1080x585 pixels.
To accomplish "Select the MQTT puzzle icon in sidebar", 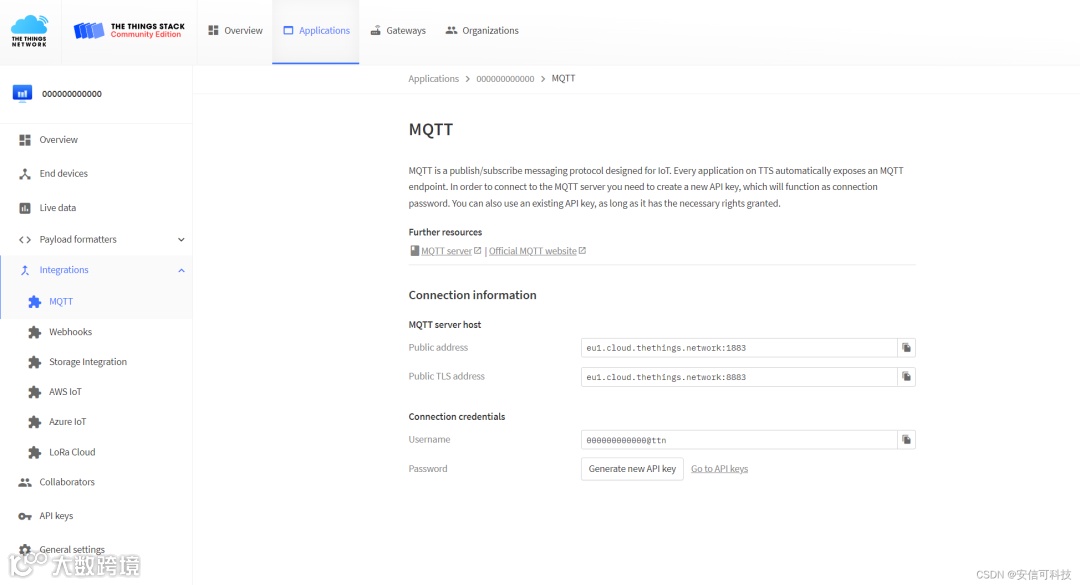I will (34, 302).
